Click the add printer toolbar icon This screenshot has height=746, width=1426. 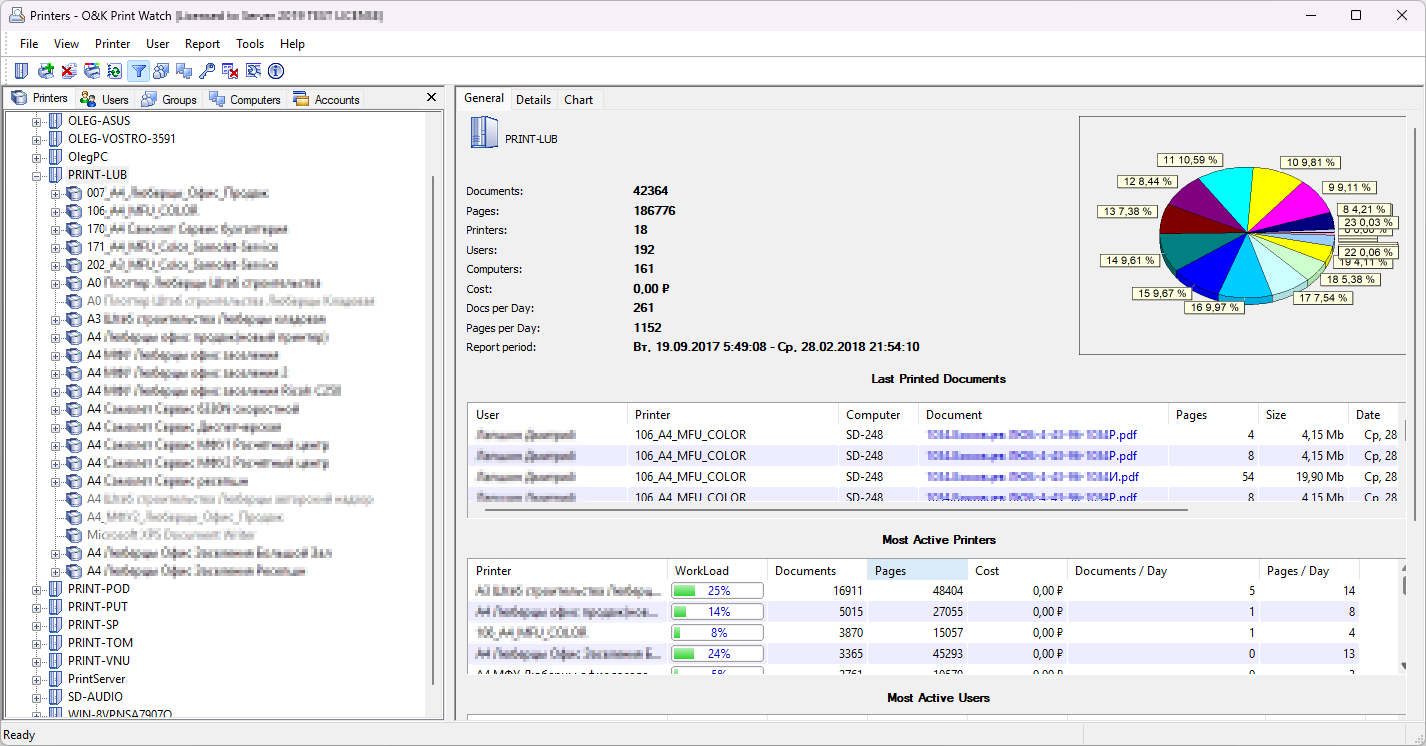45,71
